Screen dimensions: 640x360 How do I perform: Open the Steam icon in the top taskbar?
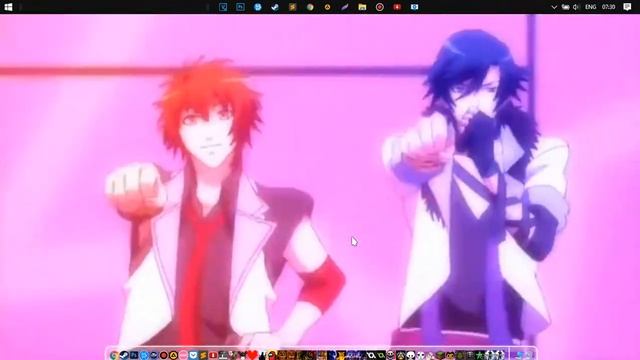tap(275, 7)
